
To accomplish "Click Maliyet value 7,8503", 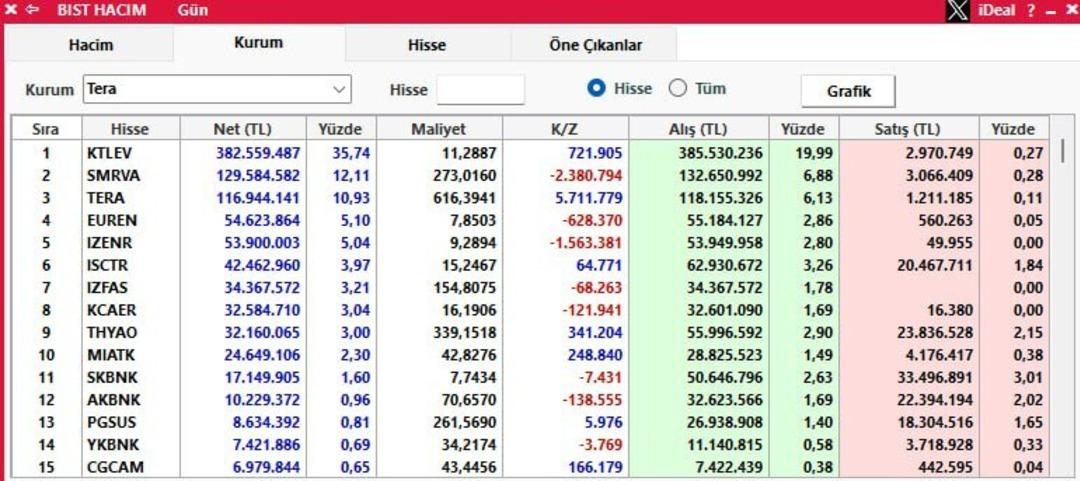I will pos(472,221).
